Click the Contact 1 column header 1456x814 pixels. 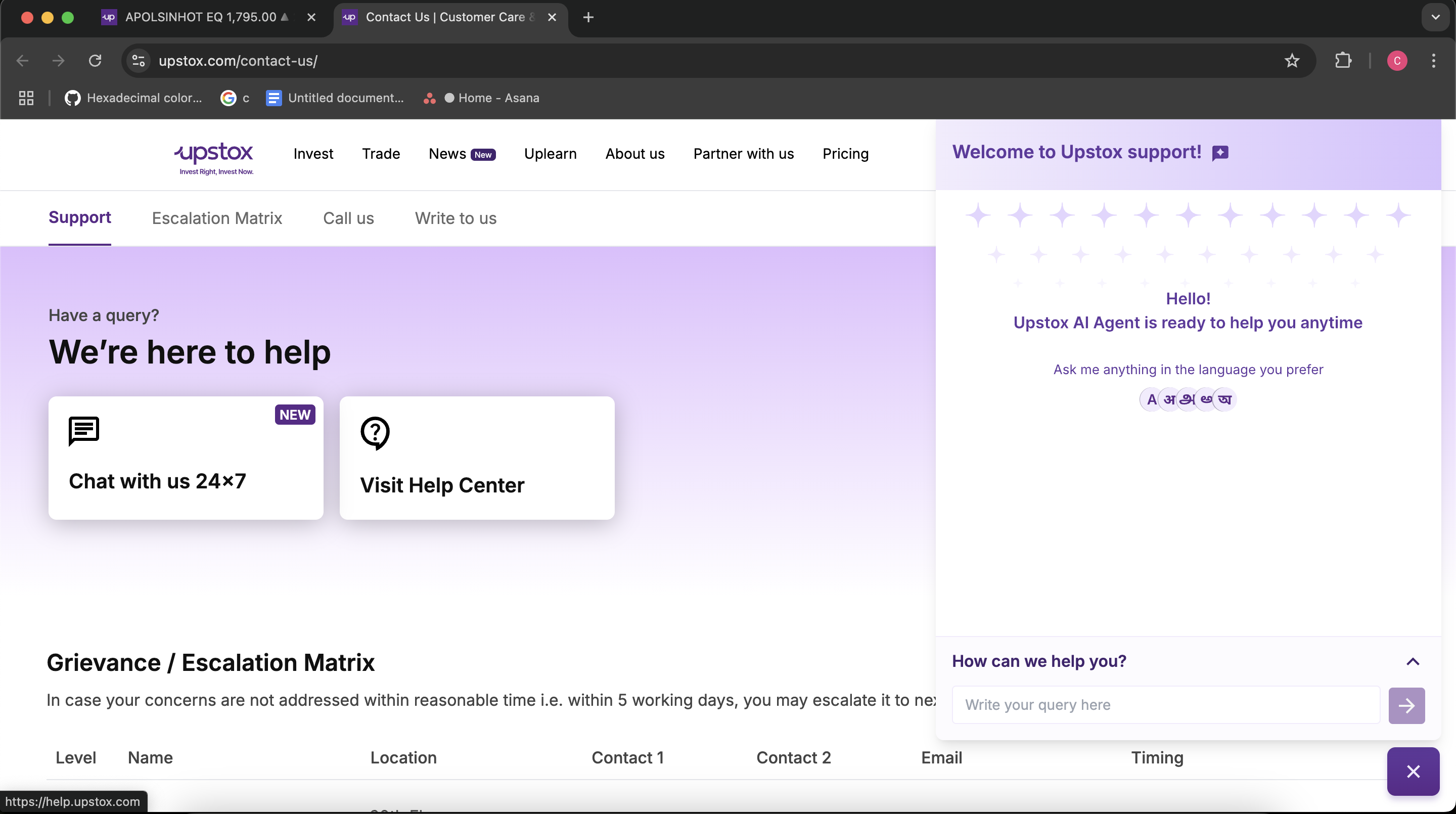[x=627, y=757]
